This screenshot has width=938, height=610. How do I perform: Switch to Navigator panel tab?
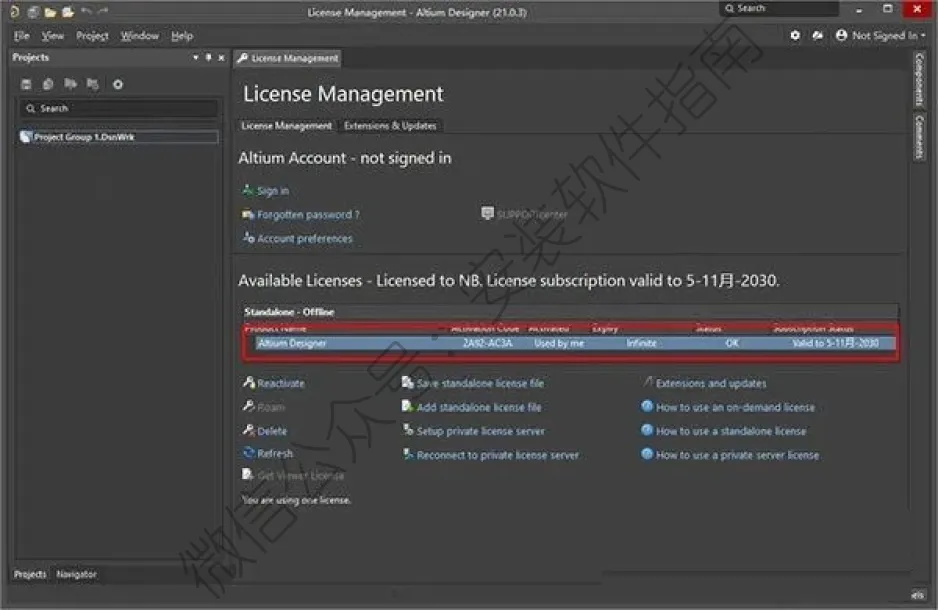[x=76, y=574]
